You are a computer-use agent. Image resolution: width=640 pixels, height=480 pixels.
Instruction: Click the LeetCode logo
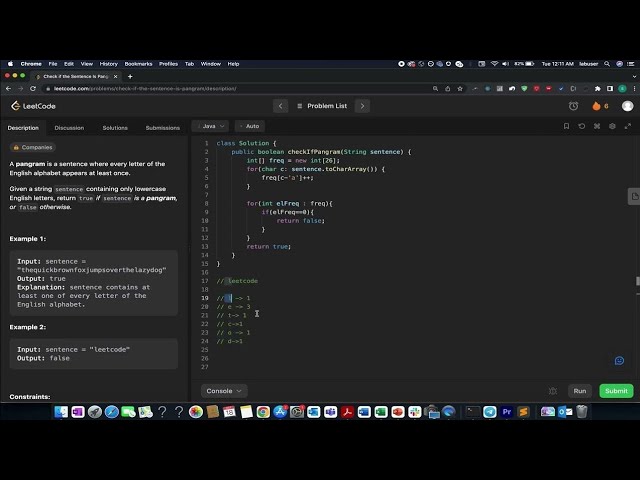click(x=33, y=106)
